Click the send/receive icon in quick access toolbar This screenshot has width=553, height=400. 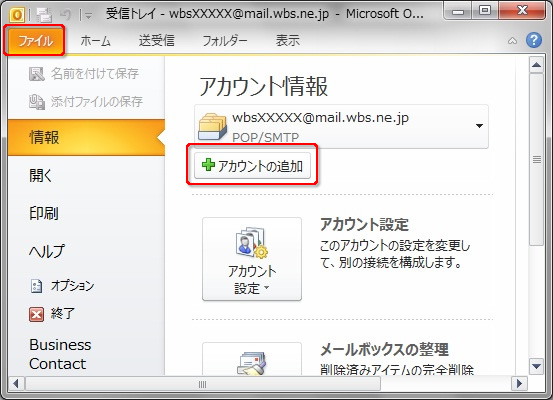pyautogui.click(x=44, y=14)
